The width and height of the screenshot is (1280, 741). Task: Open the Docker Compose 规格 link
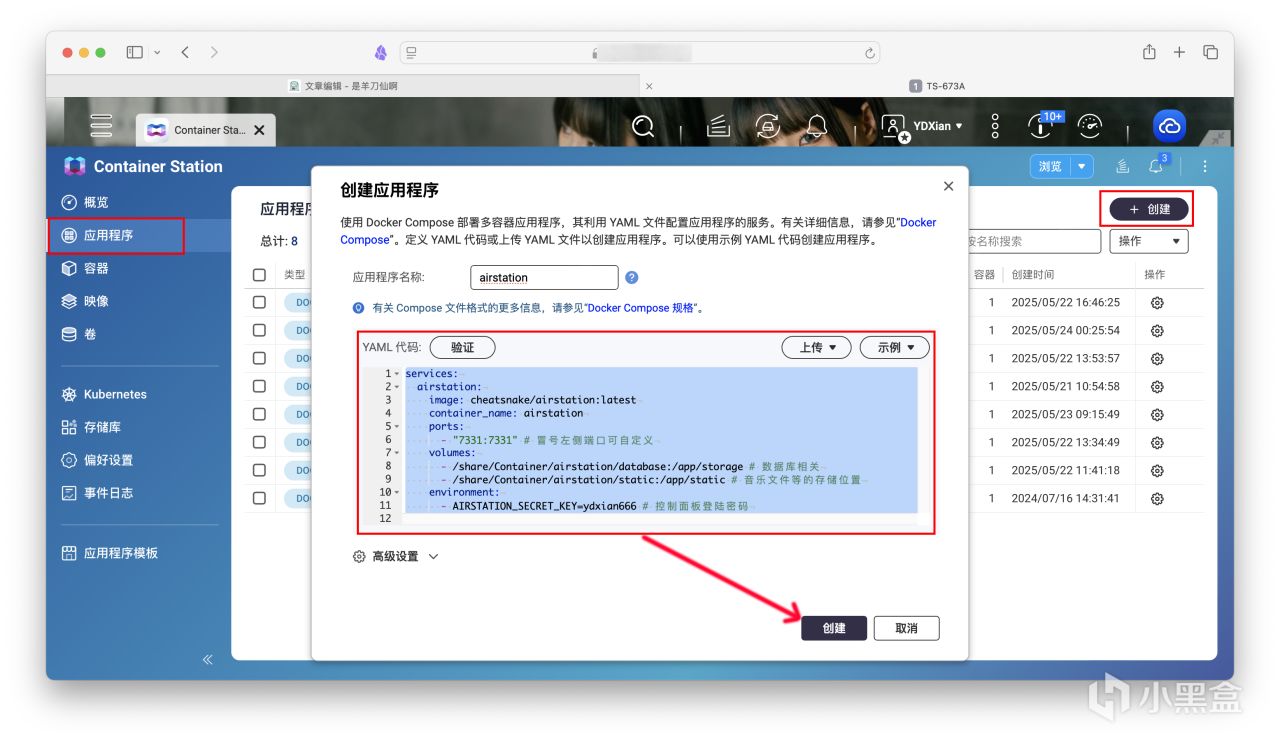640,308
